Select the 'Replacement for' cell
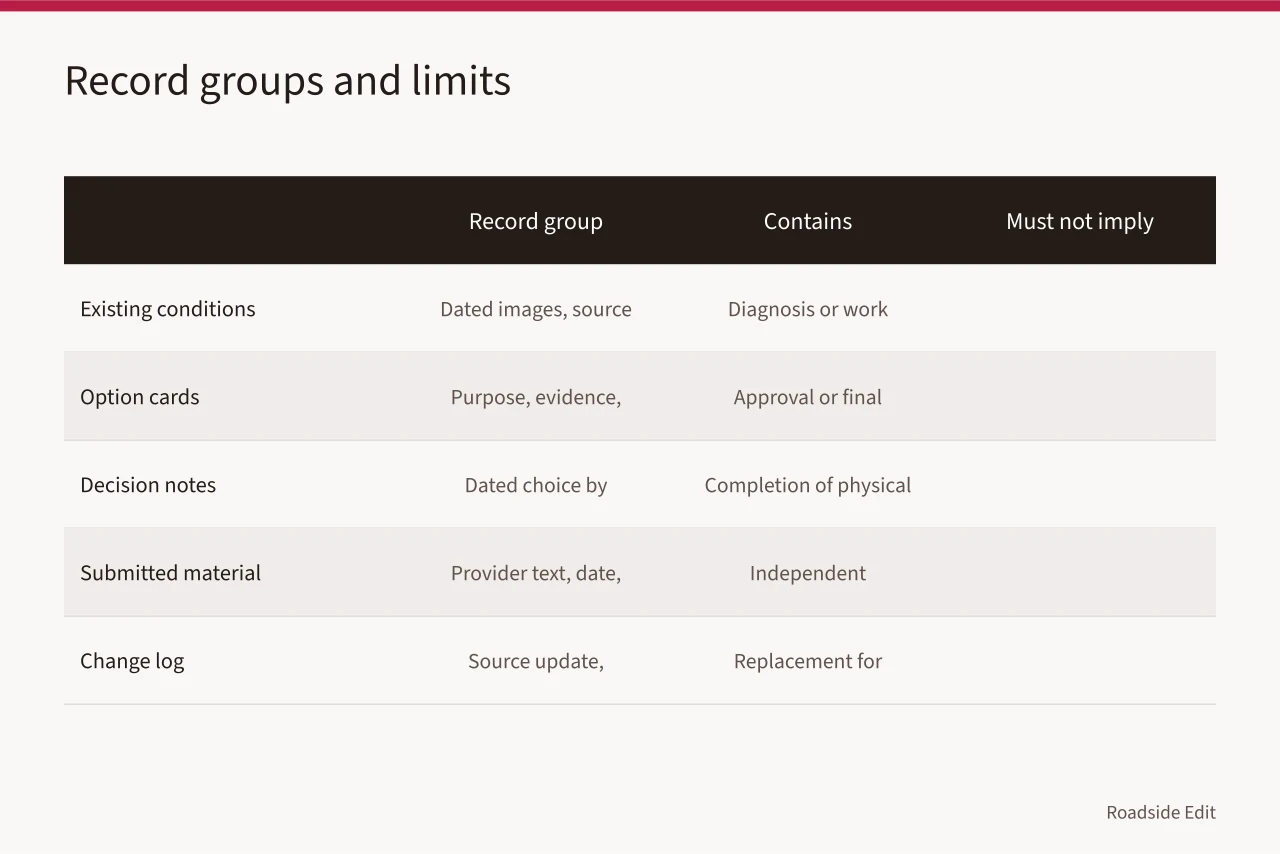Screen dimensions: 1280x854 (808, 661)
